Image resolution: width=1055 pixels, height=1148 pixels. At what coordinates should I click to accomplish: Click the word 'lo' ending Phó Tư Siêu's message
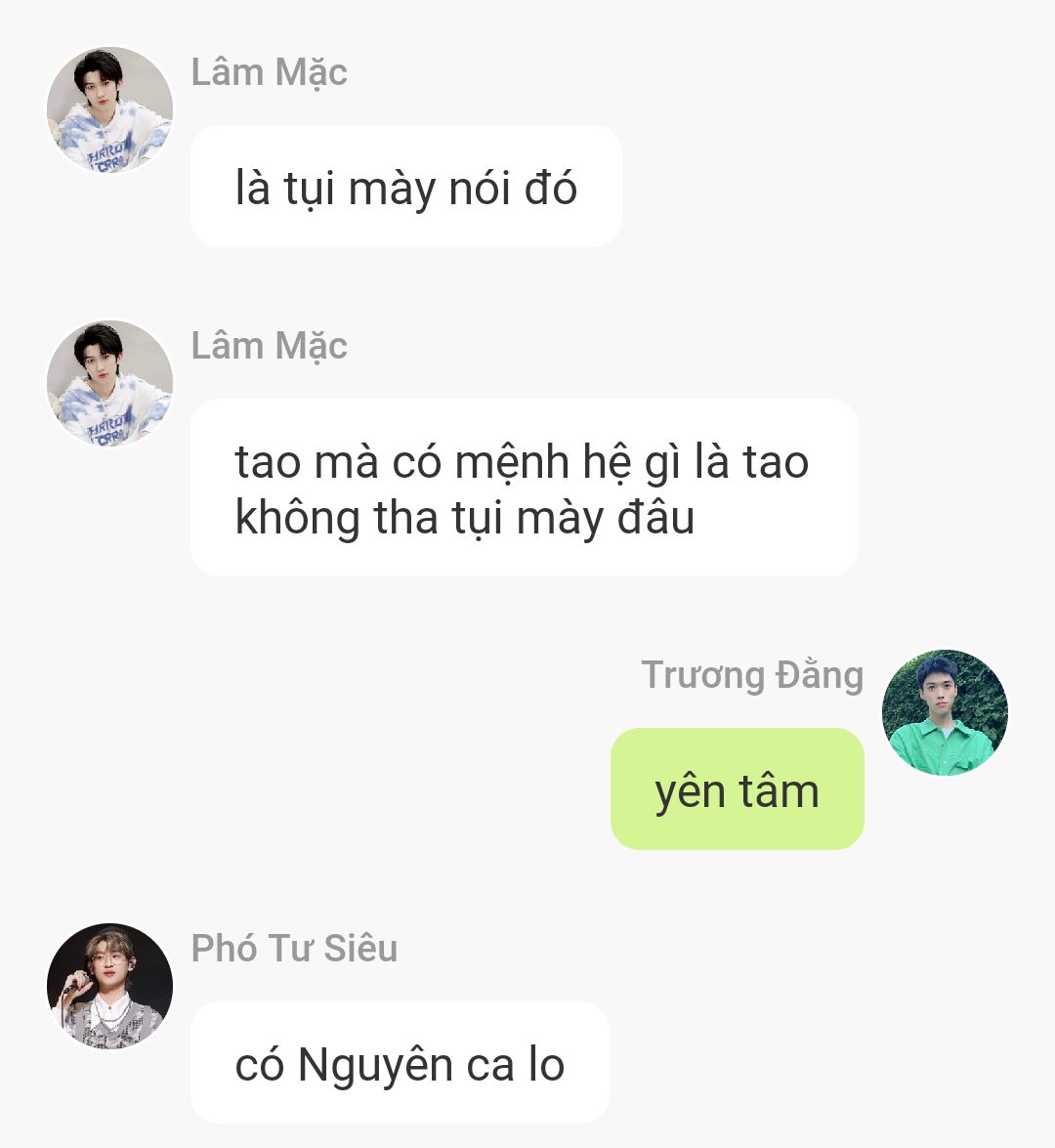click(x=547, y=1065)
